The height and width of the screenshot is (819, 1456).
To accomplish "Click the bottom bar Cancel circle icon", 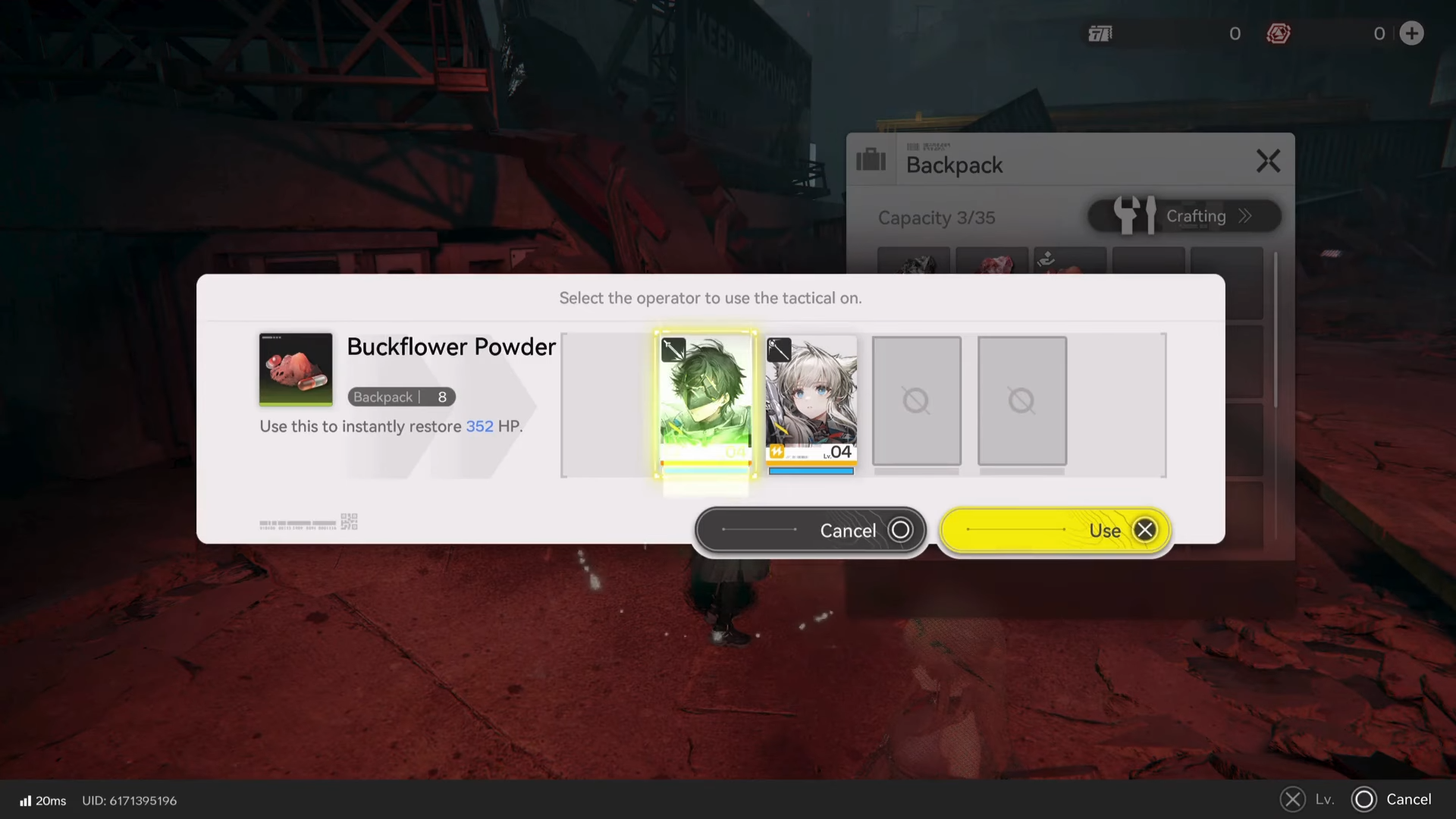I will click(1363, 799).
